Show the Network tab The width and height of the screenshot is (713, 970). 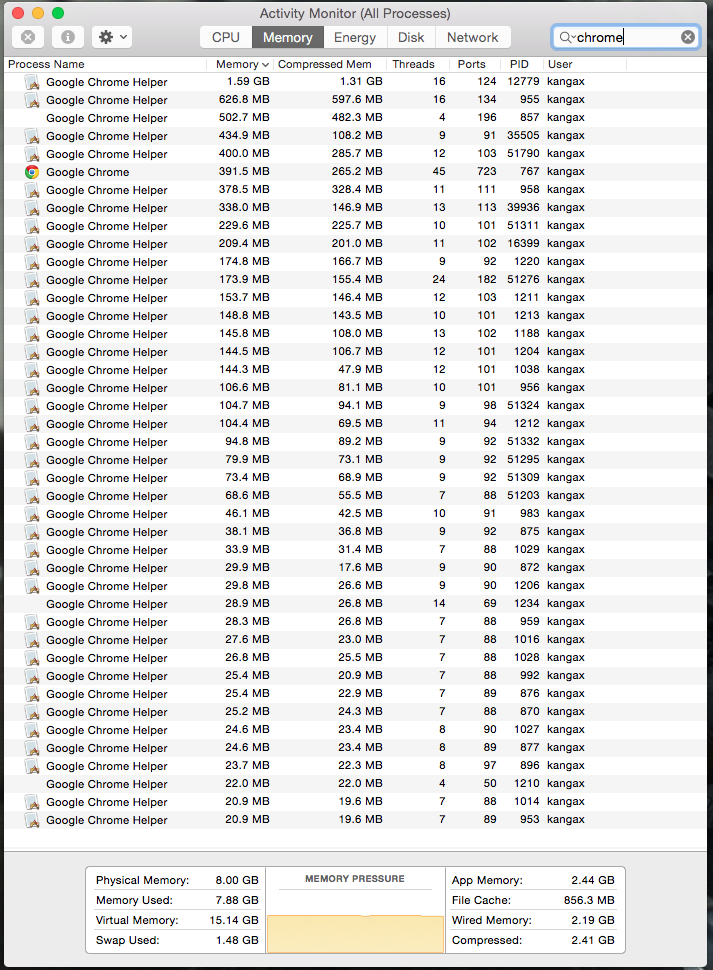472,37
